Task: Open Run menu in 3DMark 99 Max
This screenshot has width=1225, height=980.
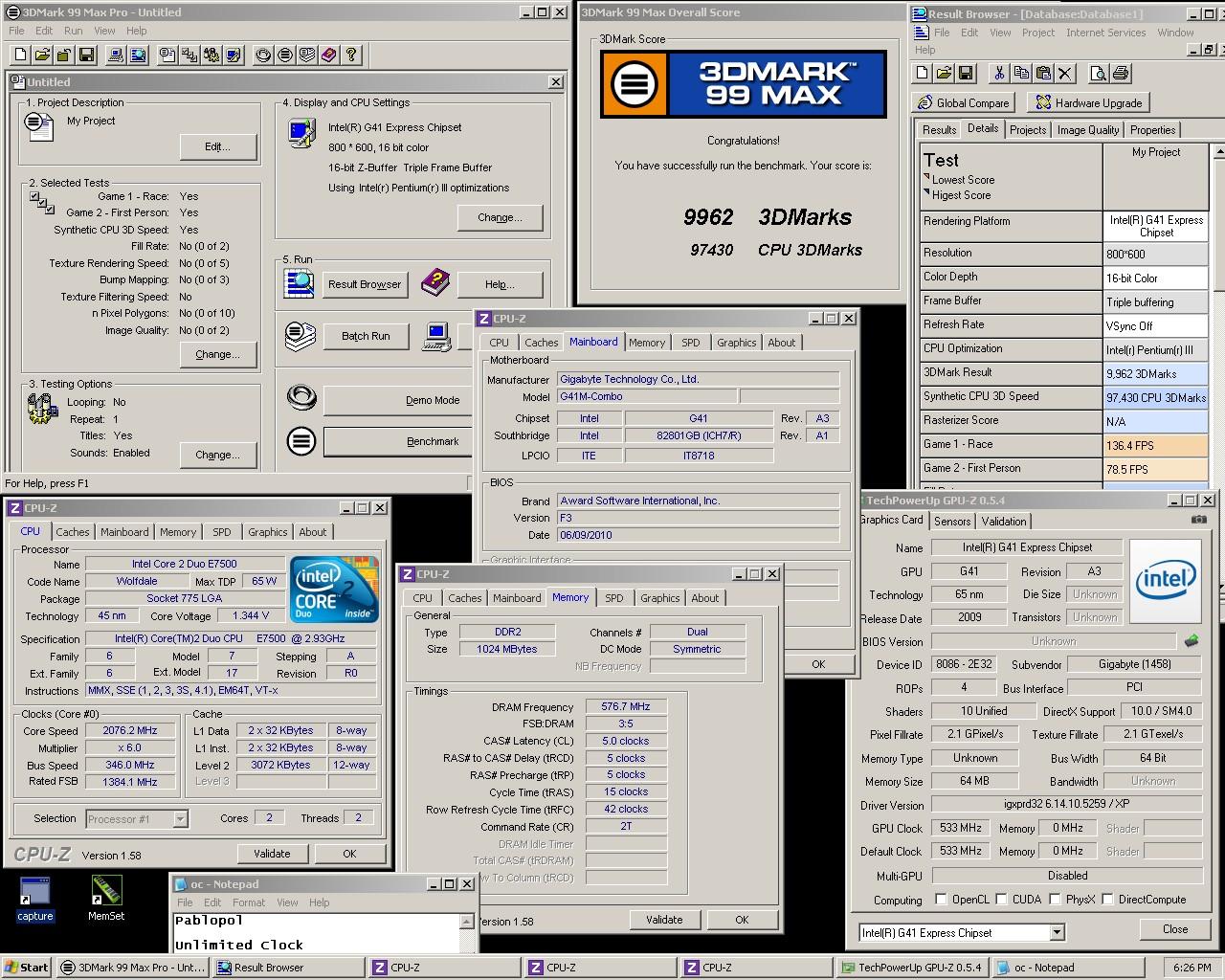Action: (73, 31)
